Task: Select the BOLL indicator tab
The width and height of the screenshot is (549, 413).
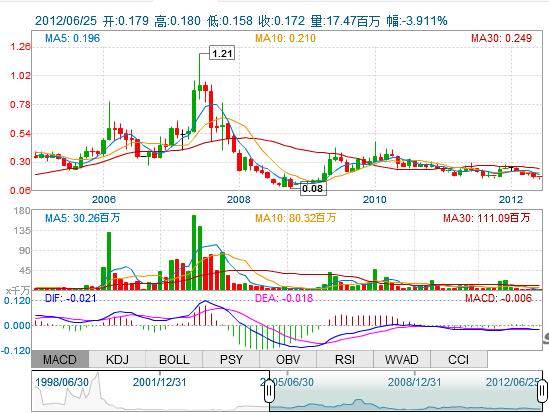Action: [x=174, y=359]
